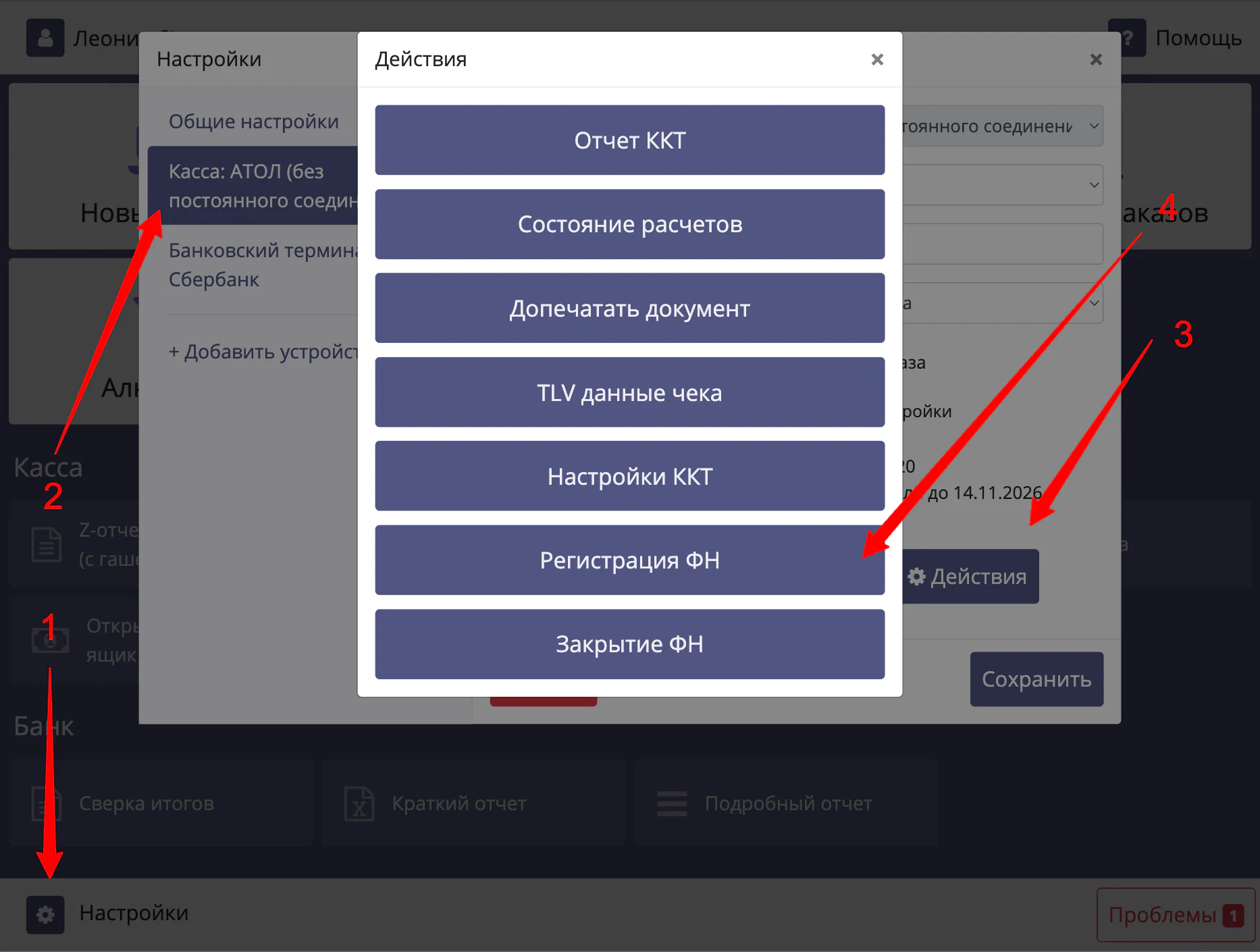The height and width of the screenshot is (952, 1260).
Task: Close the Действия dialog
Action: click(x=877, y=59)
